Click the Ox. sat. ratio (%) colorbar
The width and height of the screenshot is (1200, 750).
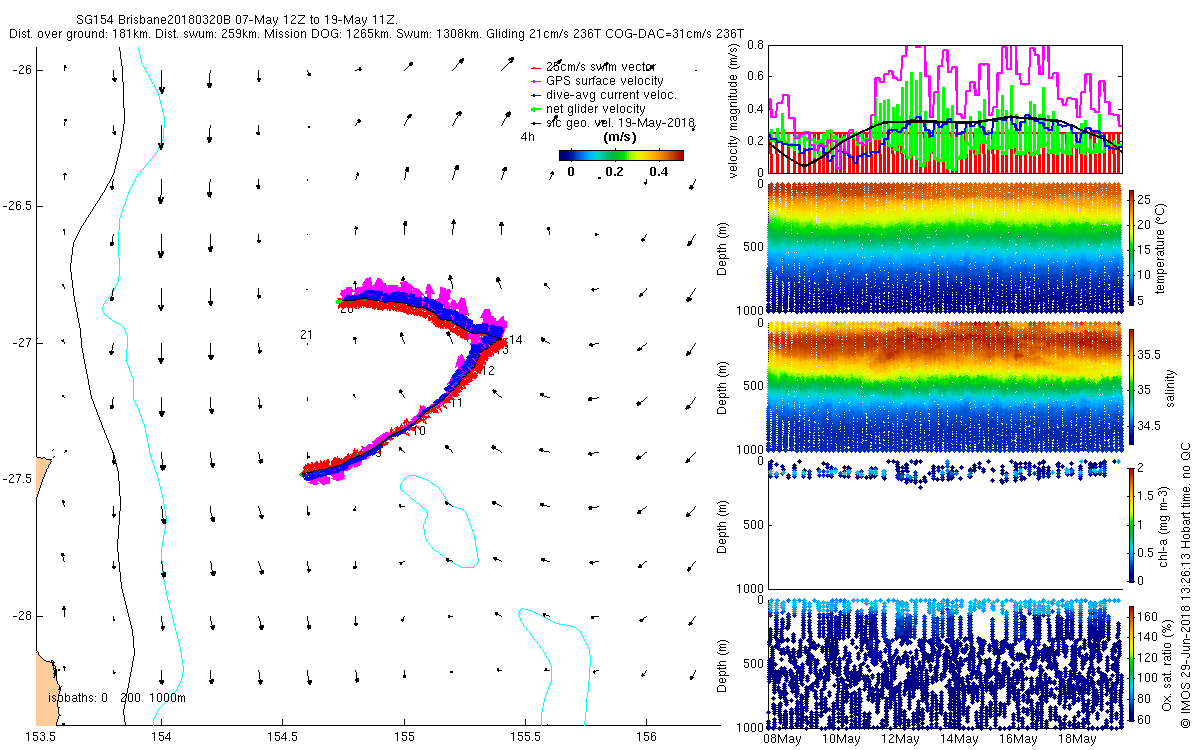(x=1133, y=662)
